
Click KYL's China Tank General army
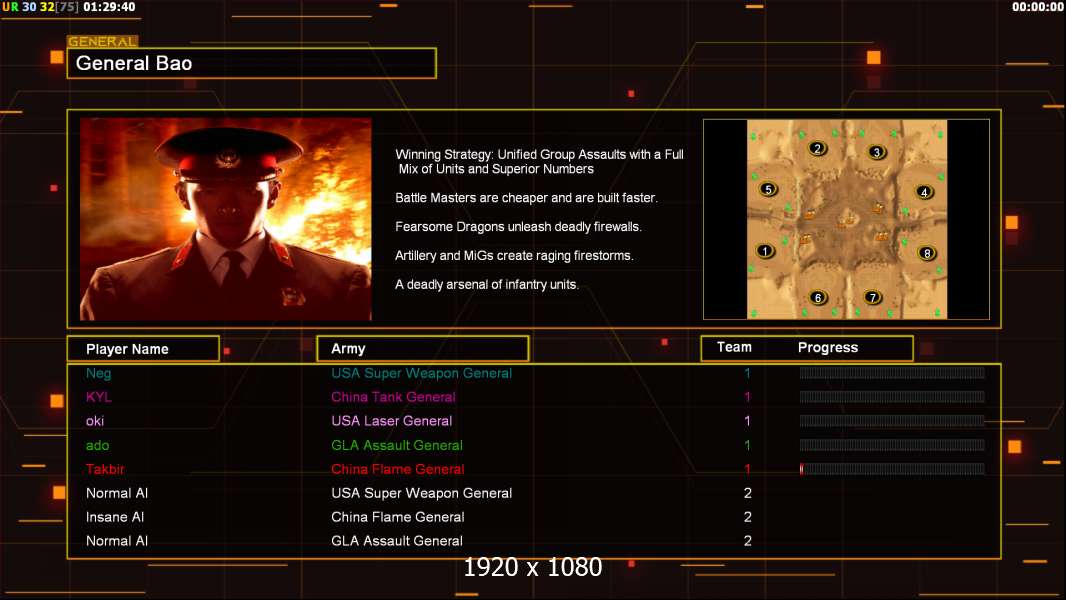394,397
